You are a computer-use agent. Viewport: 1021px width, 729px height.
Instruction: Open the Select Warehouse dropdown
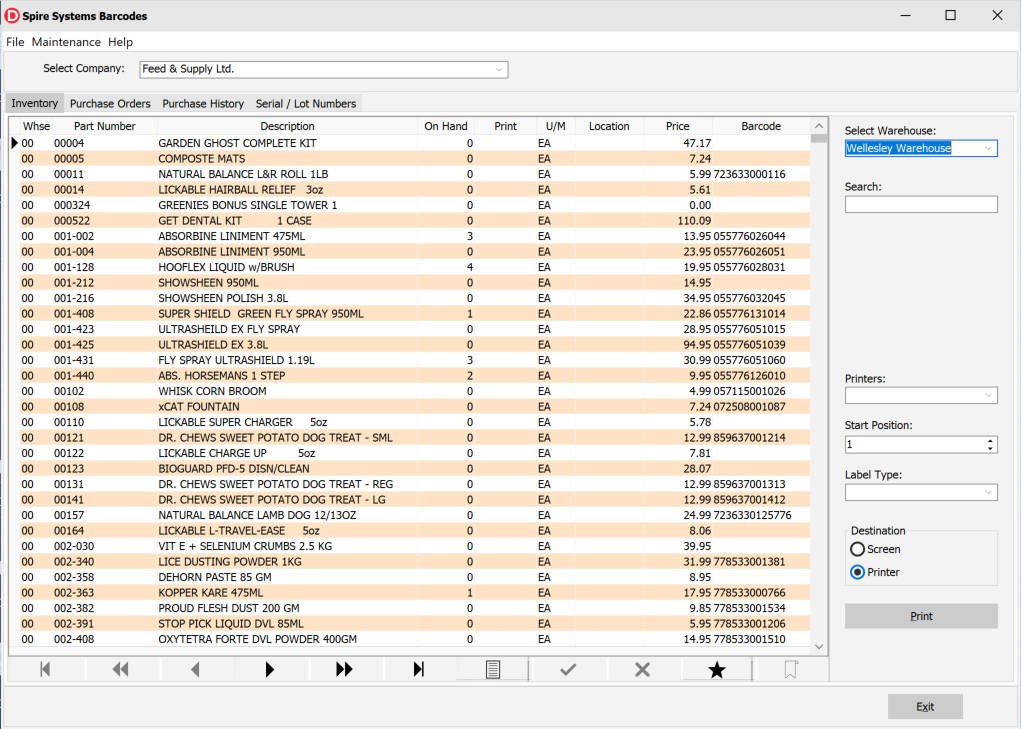(x=988, y=148)
